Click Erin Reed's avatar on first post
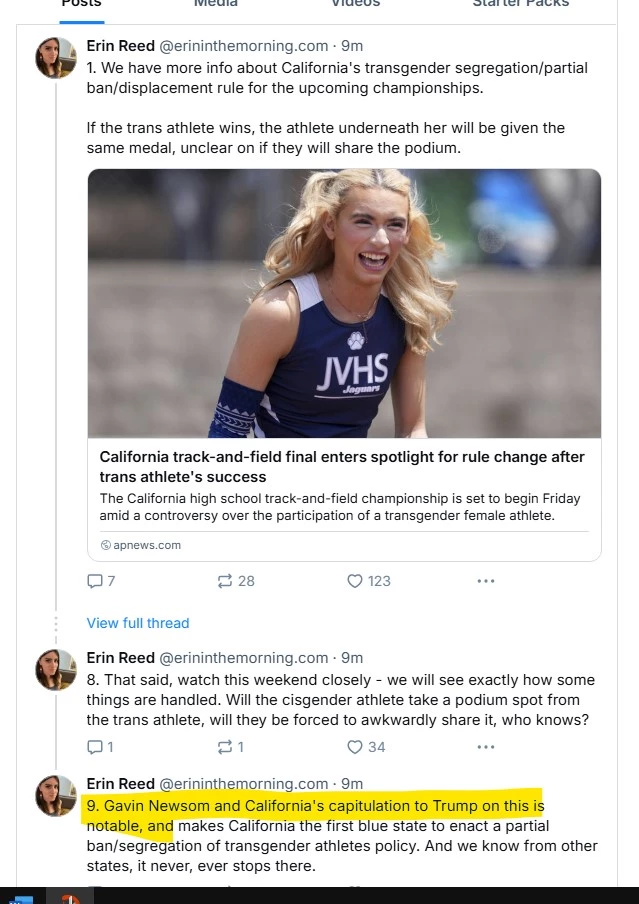Image resolution: width=639 pixels, height=904 pixels. [x=56, y=57]
